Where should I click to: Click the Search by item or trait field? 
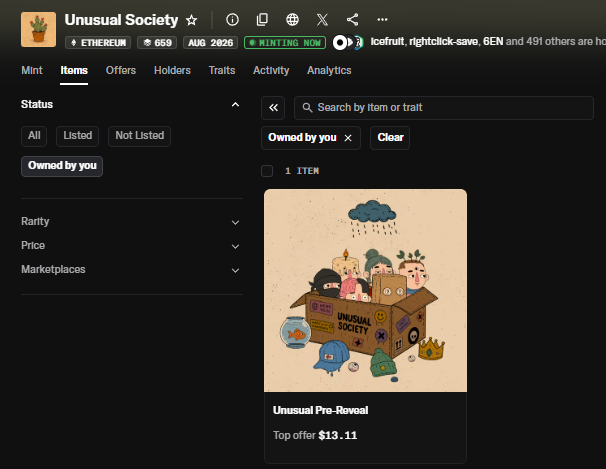pyautogui.click(x=444, y=108)
